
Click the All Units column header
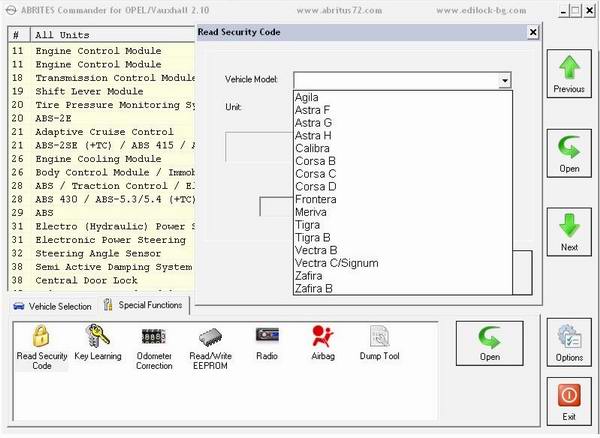112,35
